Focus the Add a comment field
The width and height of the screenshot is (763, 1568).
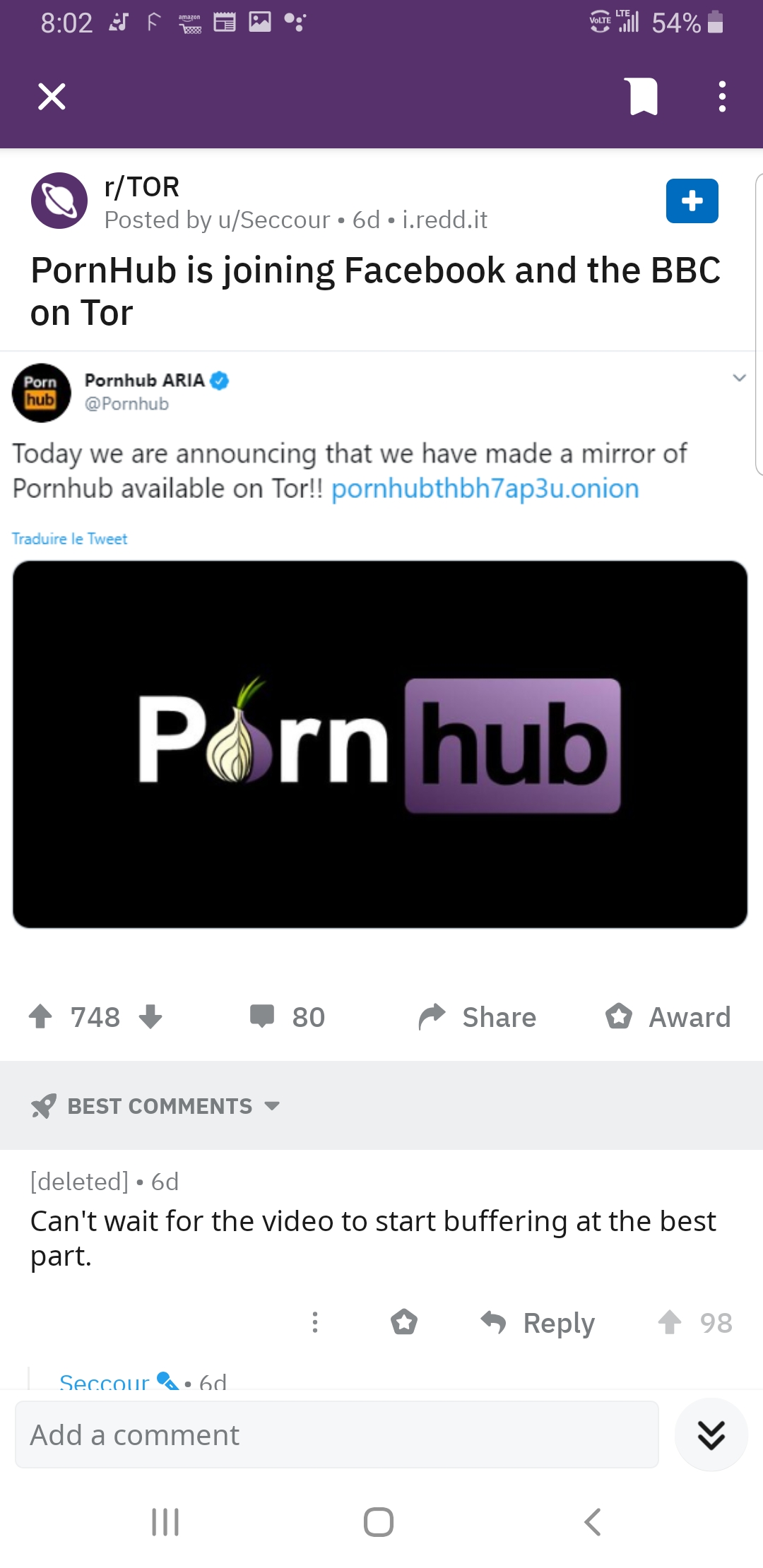336,1435
